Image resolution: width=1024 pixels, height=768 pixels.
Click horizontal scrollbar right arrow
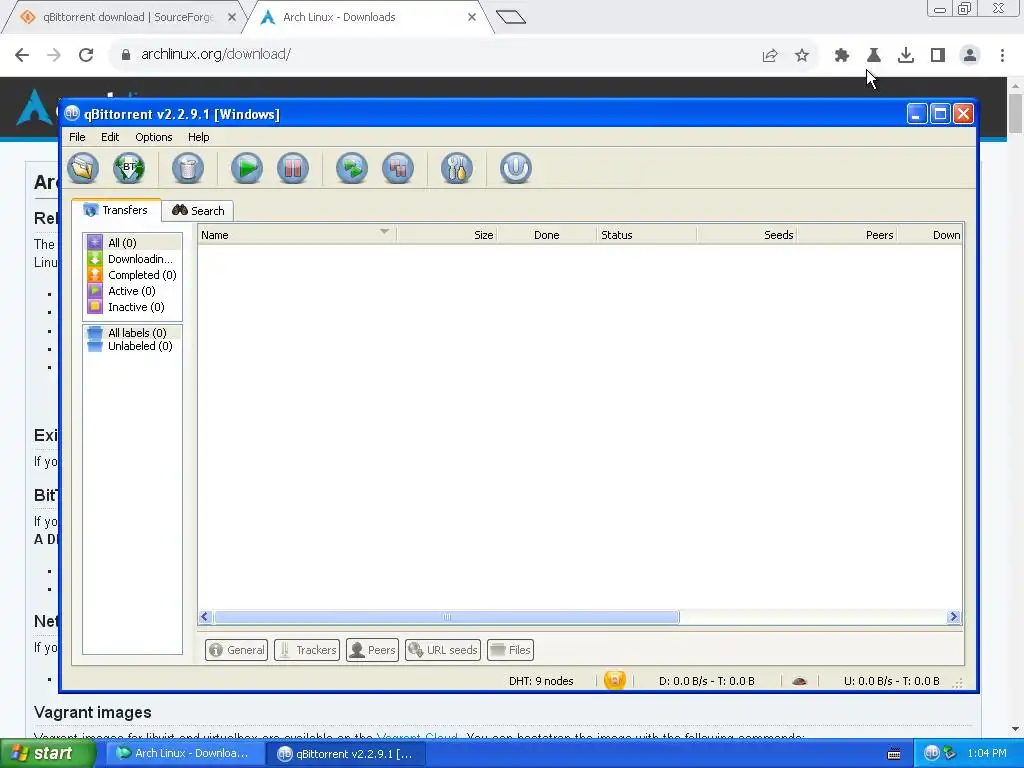pyautogui.click(x=953, y=616)
